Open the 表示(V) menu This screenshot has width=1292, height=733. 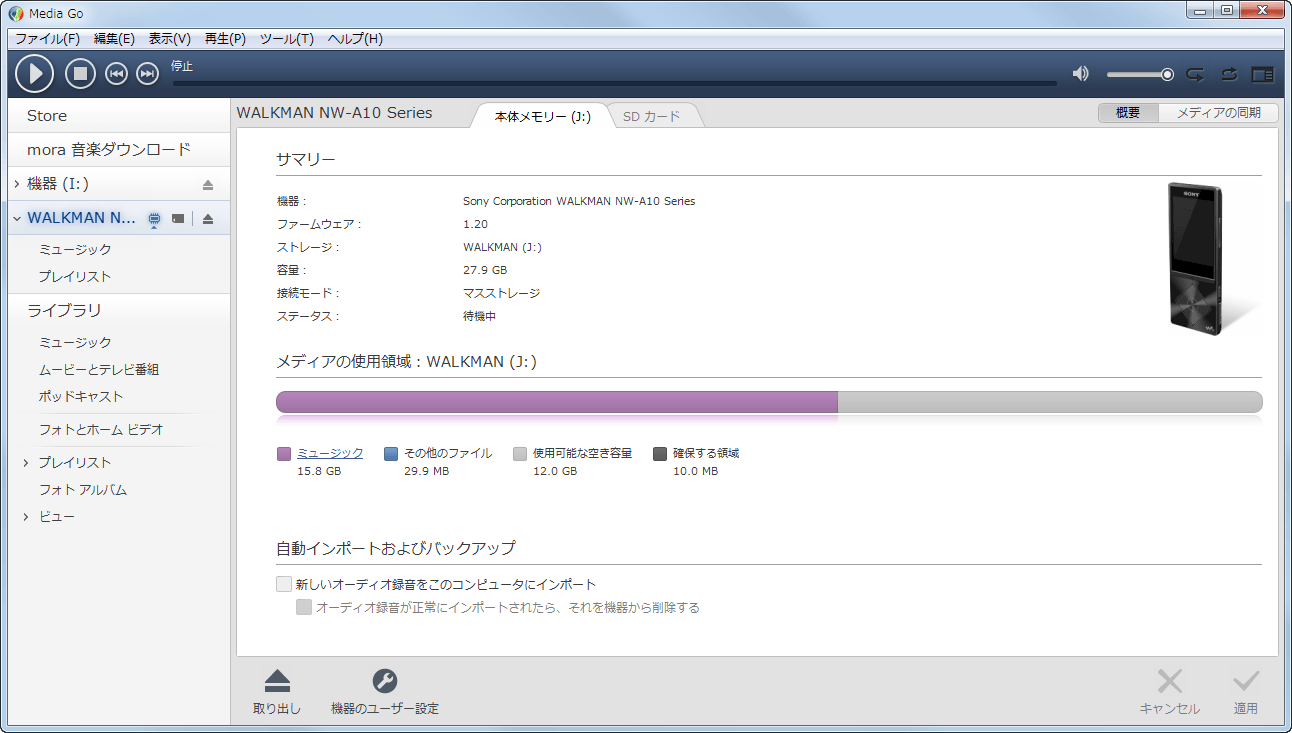169,39
